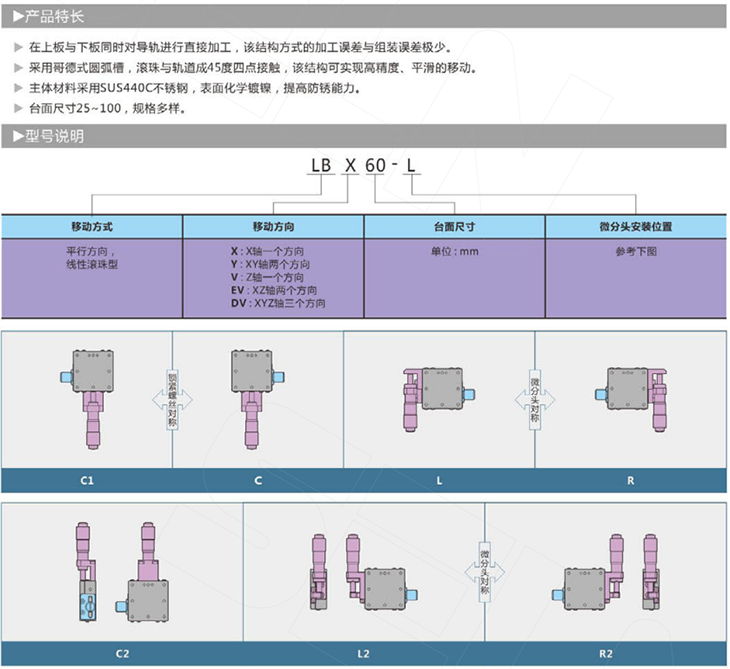The height and width of the screenshot is (669, 730).
Task: Click the 微分头对称 arrow between L and R
Action: coord(534,398)
